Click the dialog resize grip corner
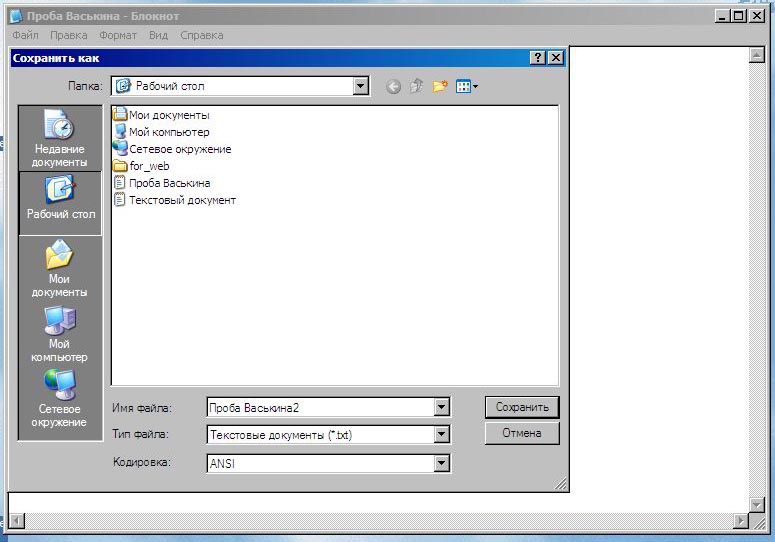This screenshot has width=775, height=542. pyautogui.click(x=560, y=484)
